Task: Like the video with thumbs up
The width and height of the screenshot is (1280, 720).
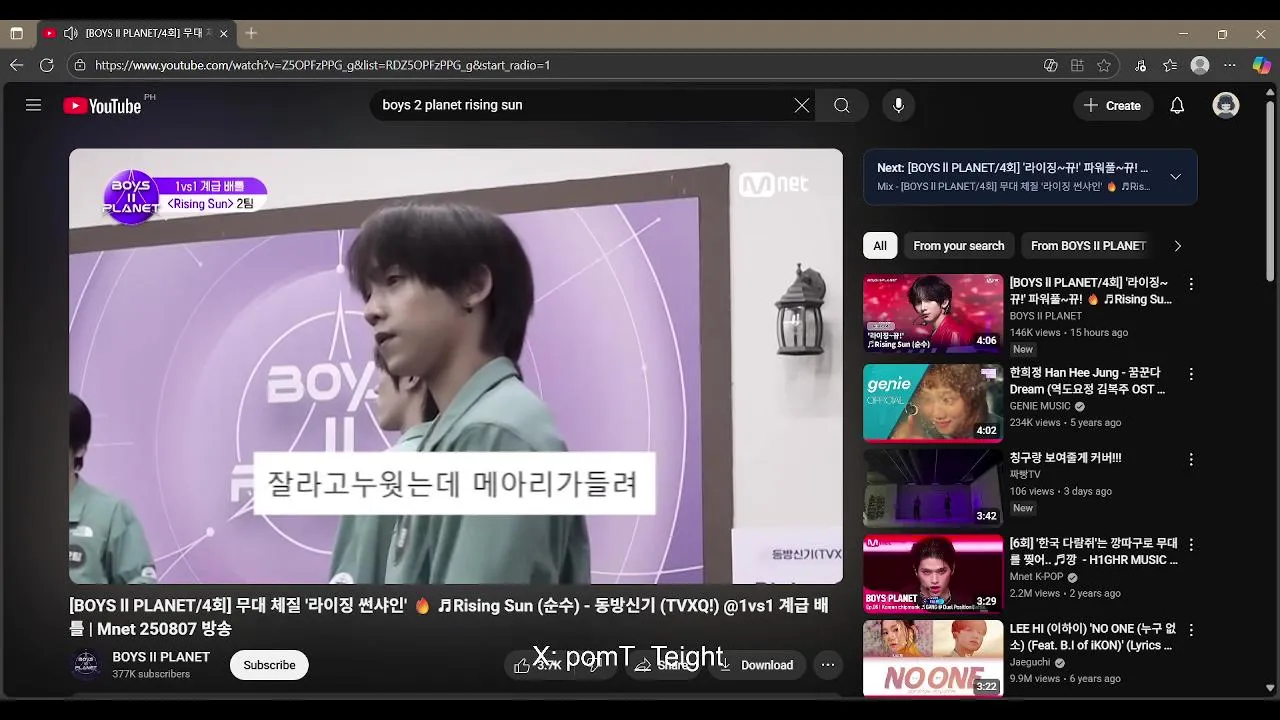Action: point(536,665)
